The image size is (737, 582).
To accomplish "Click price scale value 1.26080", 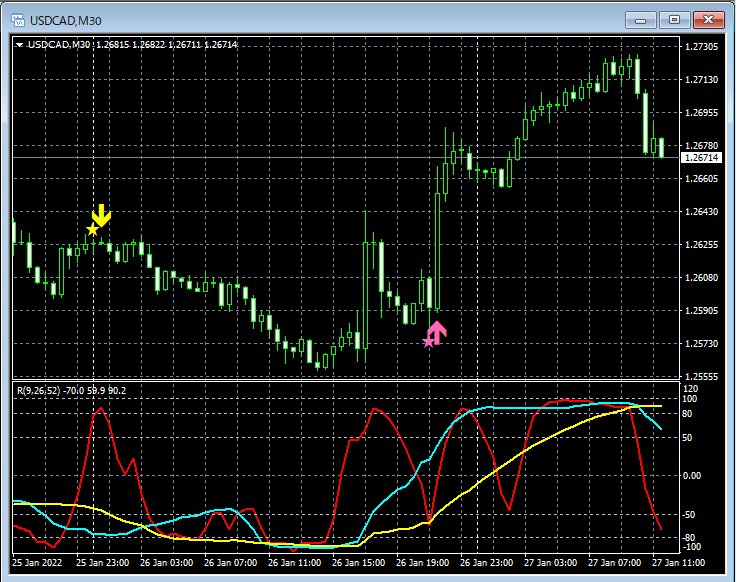I will (x=702, y=277).
